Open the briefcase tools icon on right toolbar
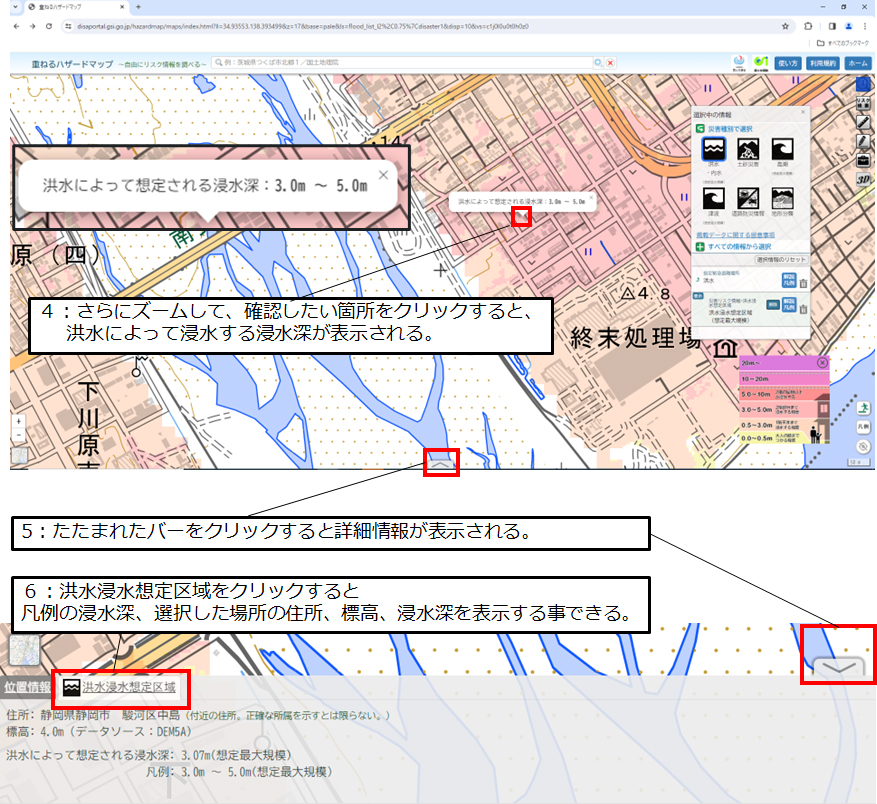Image resolution: width=877 pixels, height=804 pixels. (x=864, y=160)
